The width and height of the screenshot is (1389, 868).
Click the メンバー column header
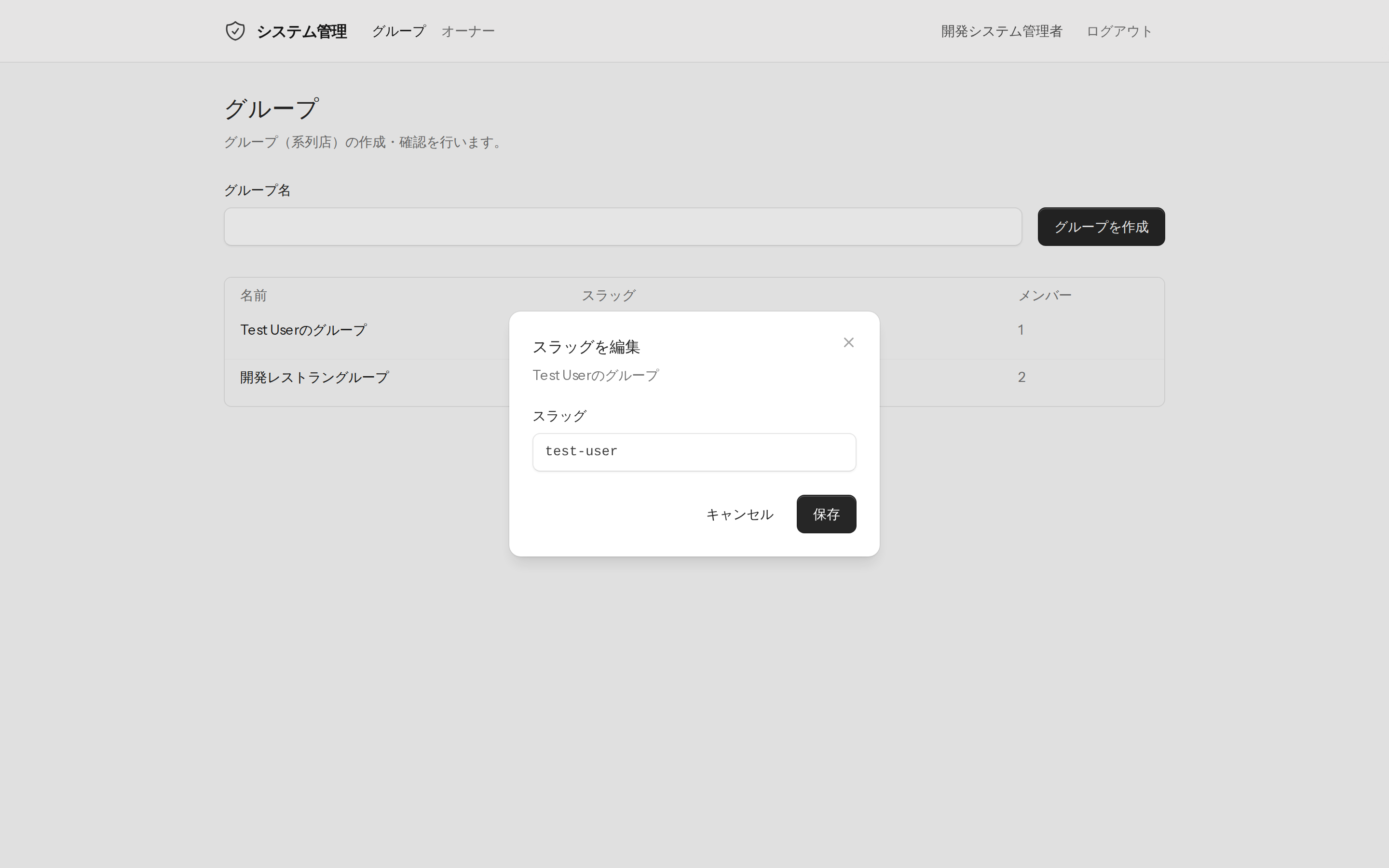tap(1045, 296)
